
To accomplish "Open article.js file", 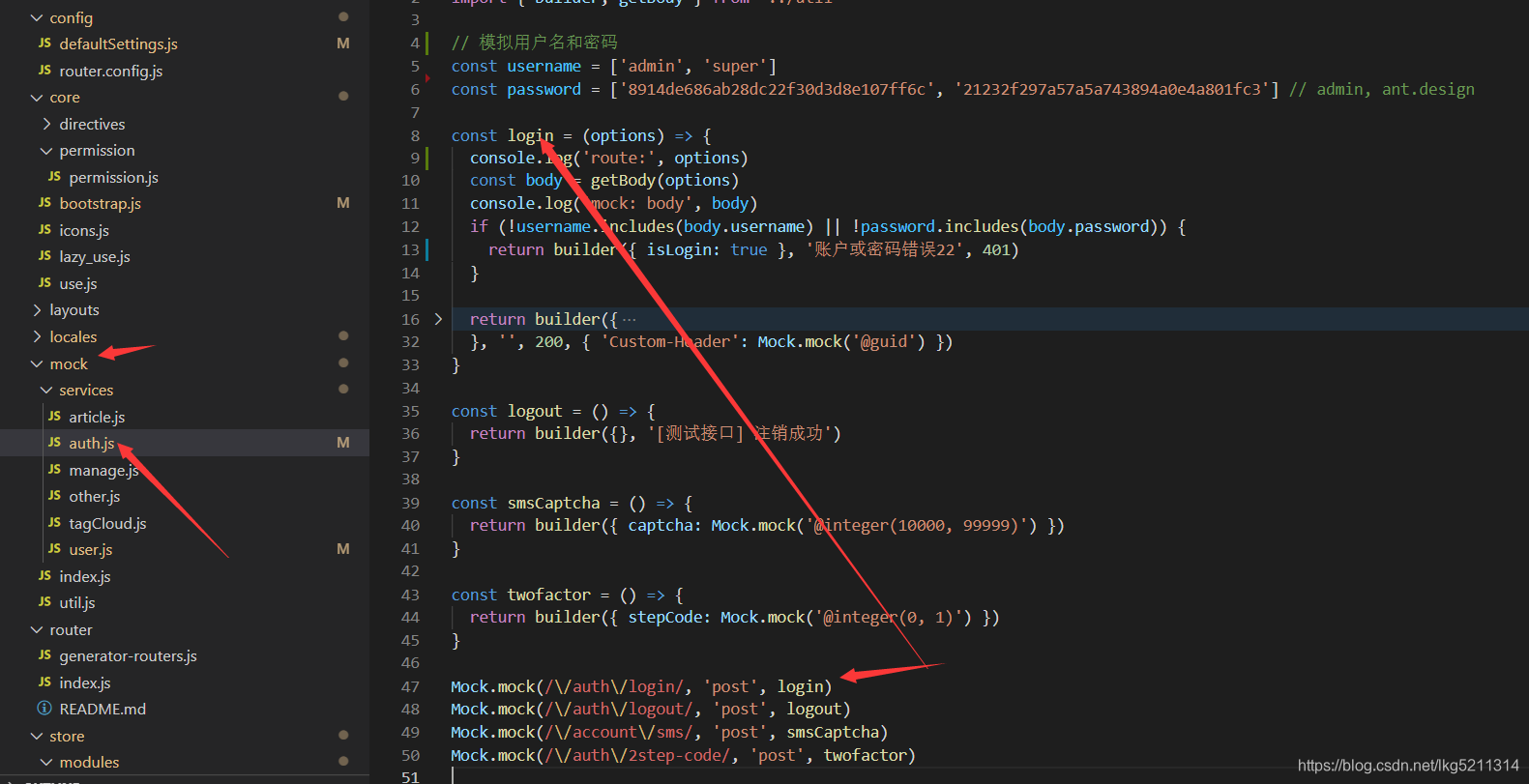I will pyautogui.click(x=97, y=417).
